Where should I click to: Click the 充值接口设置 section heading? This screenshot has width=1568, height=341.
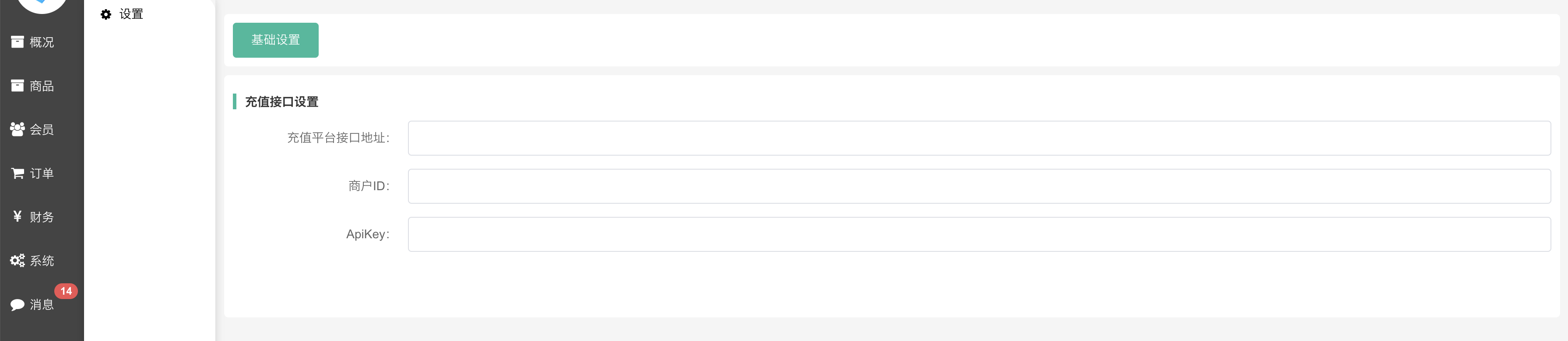pyautogui.click(x=281, y=101)
